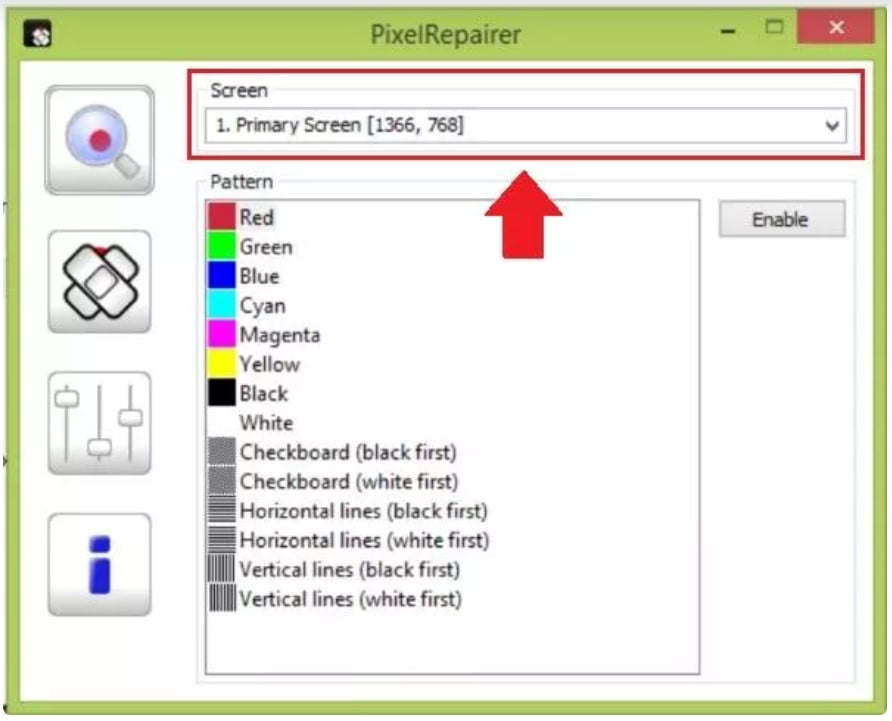892x721 pixels.
Task: Select Checkboard (white first) pattern
Action: point(349,482)
